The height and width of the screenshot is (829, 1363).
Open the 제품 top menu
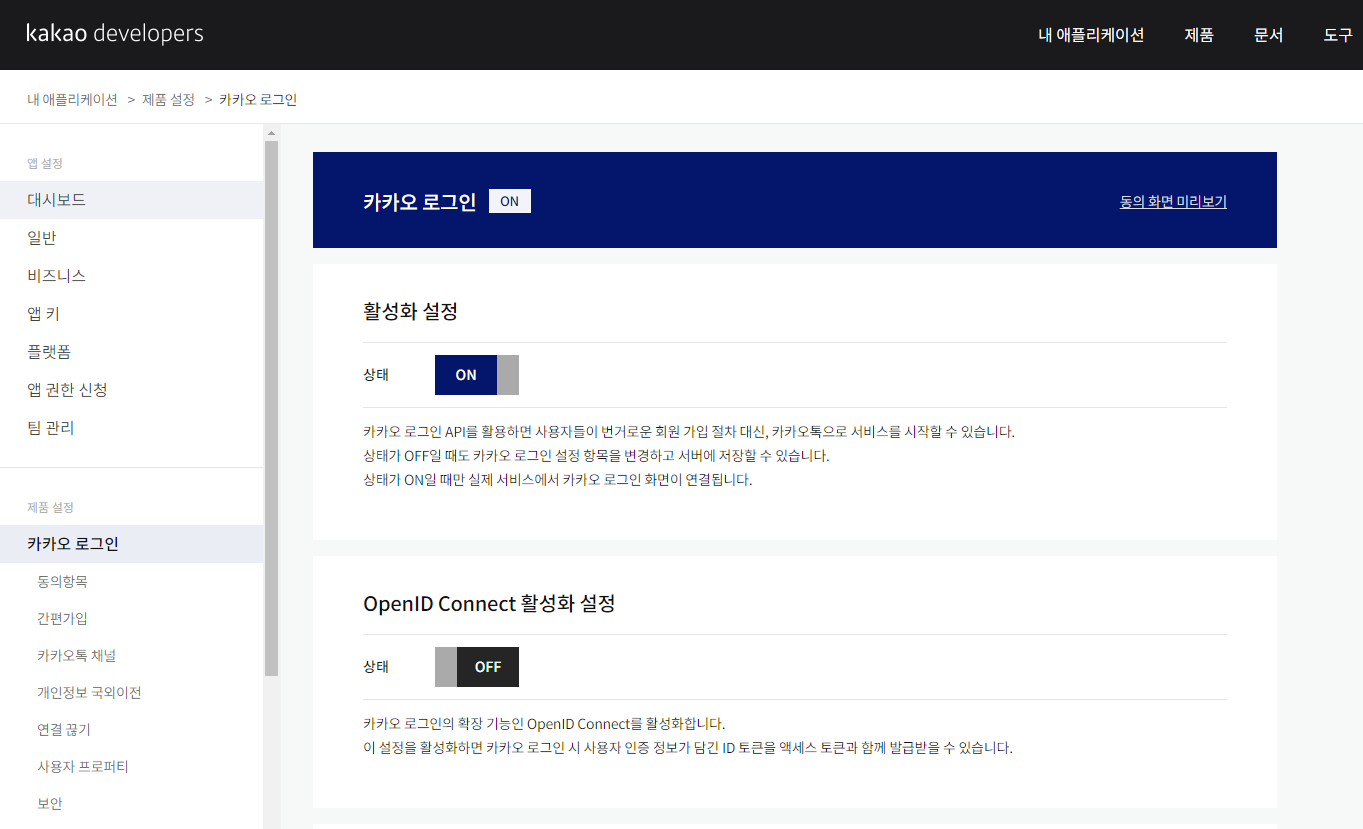click(1199, 35)
